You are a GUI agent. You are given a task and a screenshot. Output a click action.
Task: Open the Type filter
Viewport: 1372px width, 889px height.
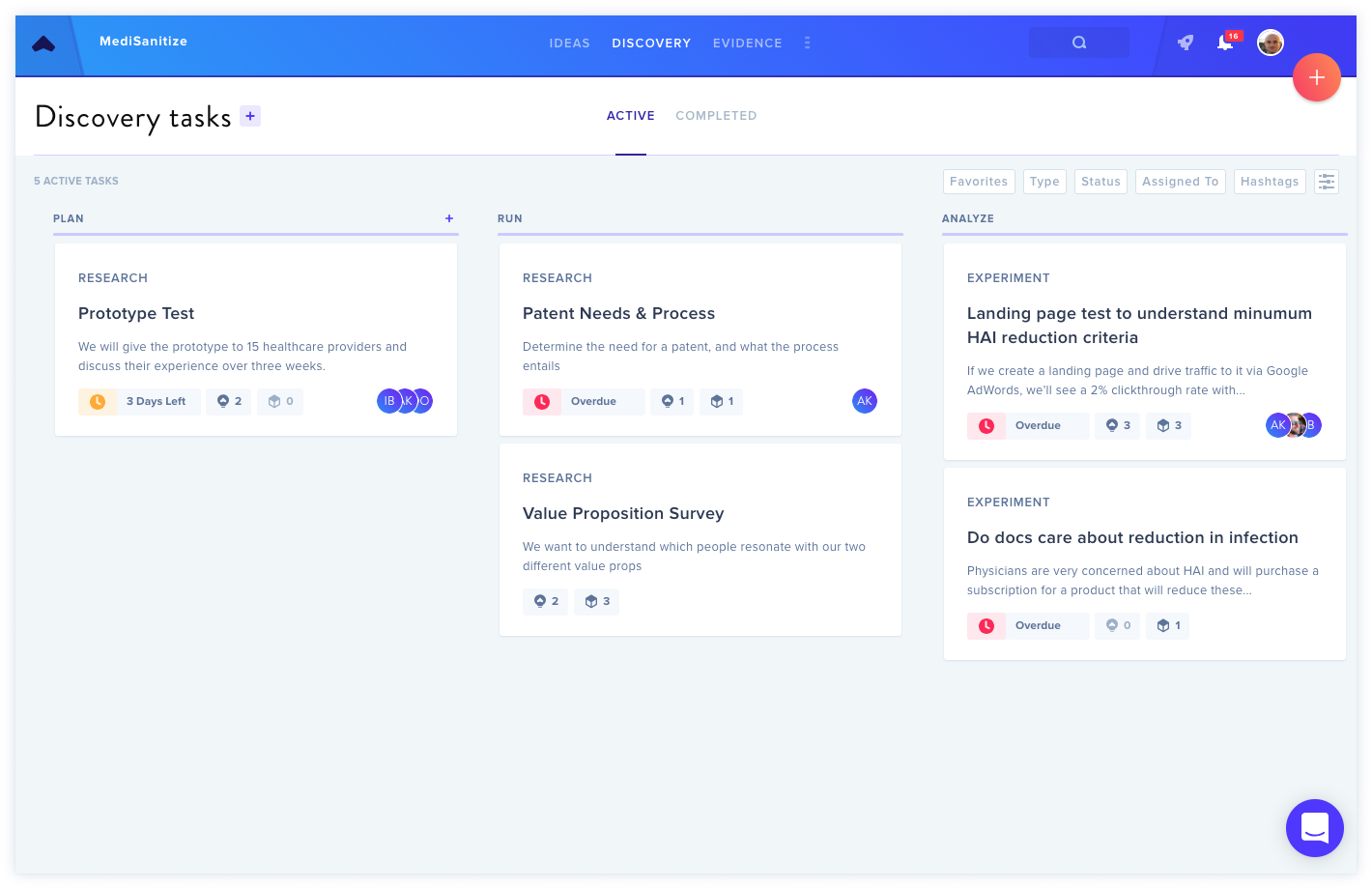pos(1044,182)
